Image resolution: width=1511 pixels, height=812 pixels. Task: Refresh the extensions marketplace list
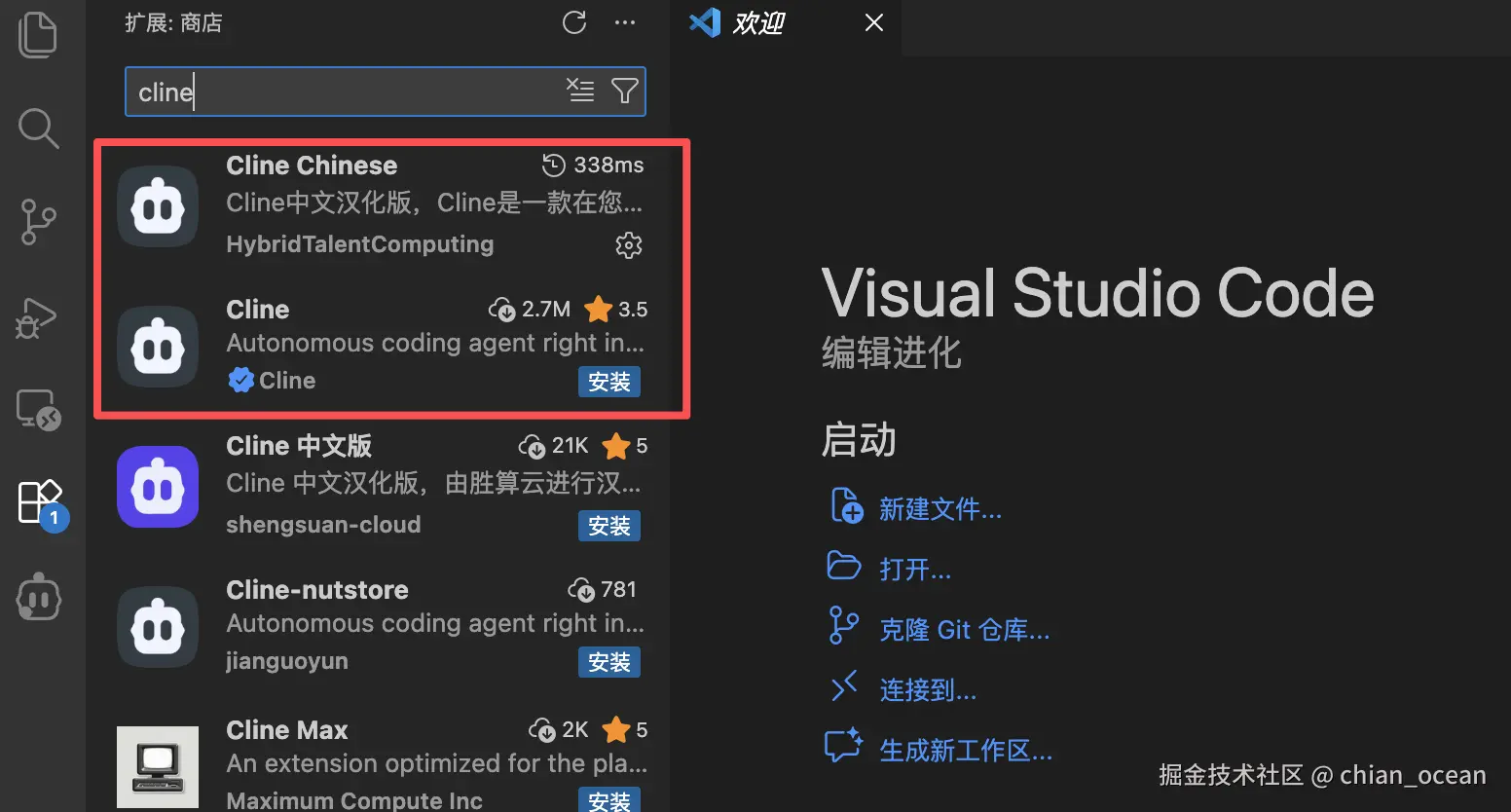(x=574, y=22)
